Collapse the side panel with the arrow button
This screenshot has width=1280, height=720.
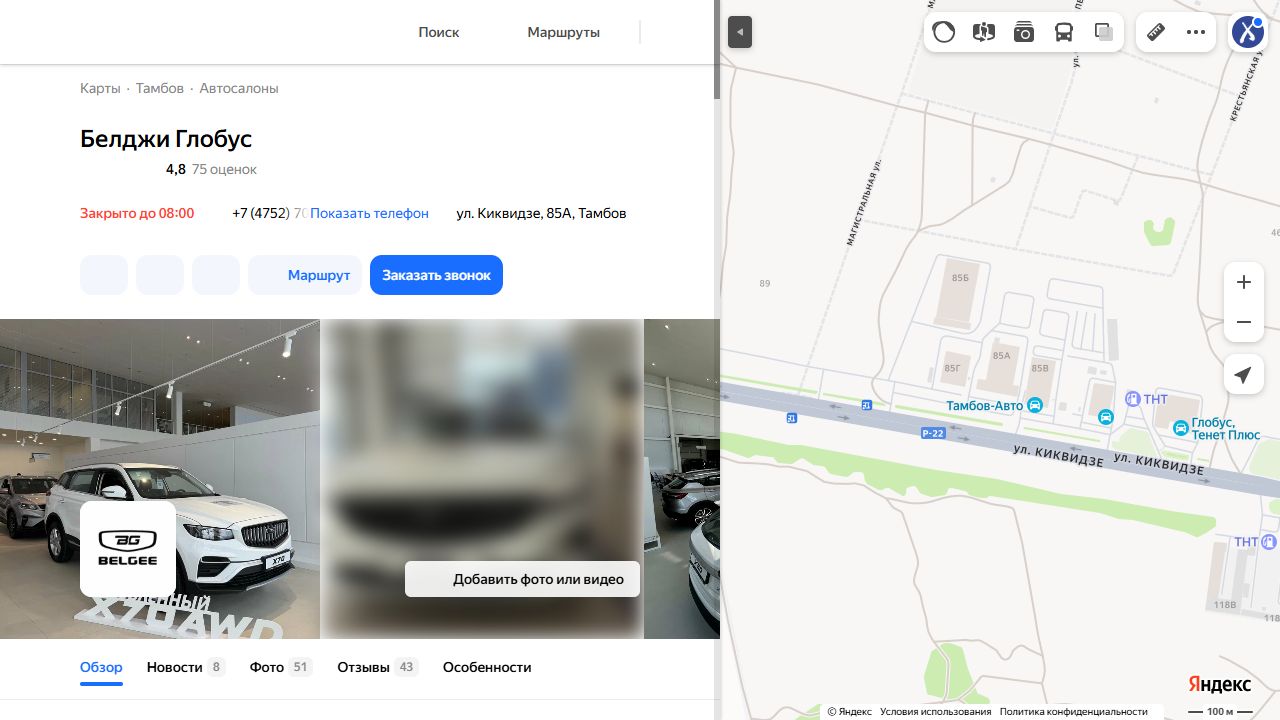click(740, 32)
